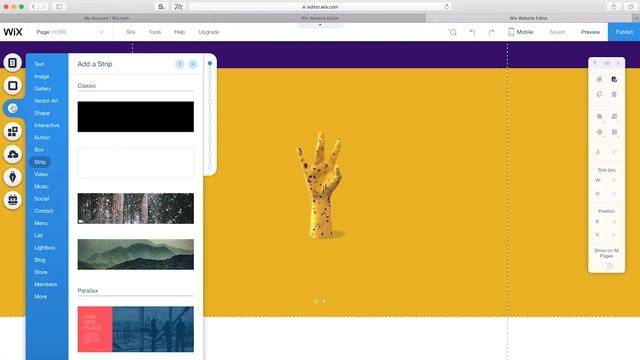Close the Add a Strip panel
The width and height of the screenshot is (640, 360).
[193, 64]
